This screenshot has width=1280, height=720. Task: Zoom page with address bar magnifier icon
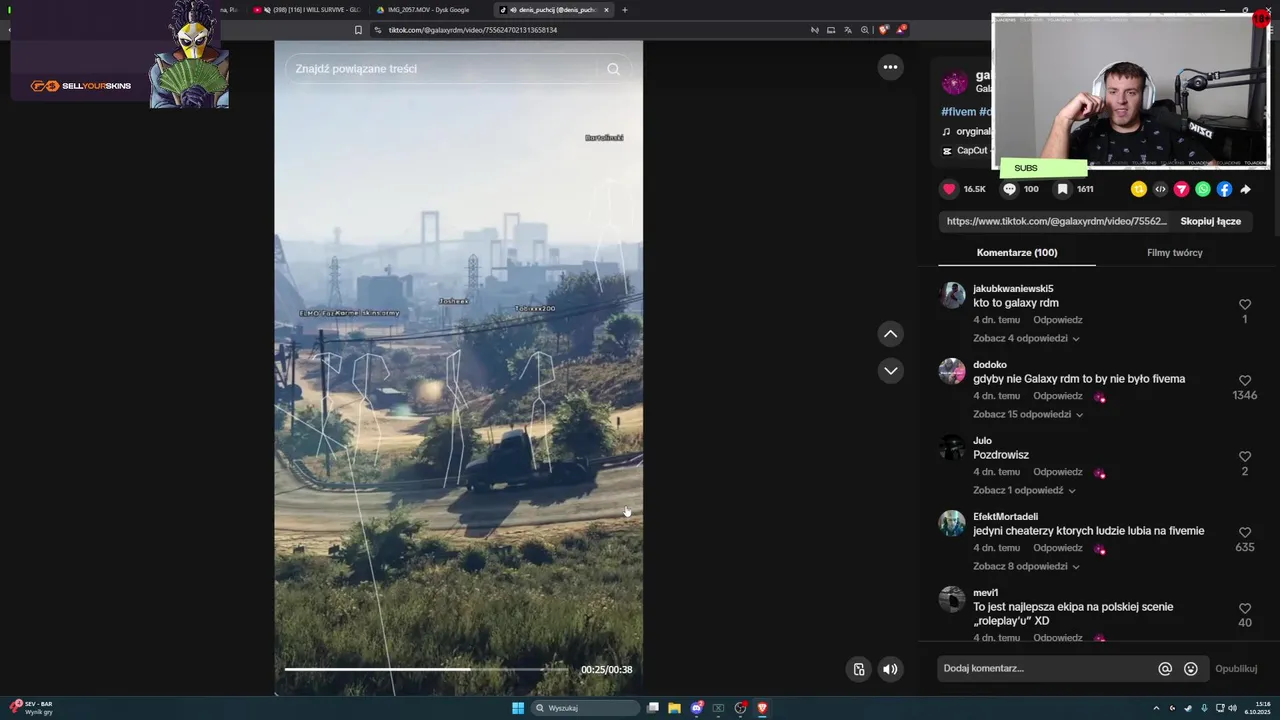pos(865,30)
